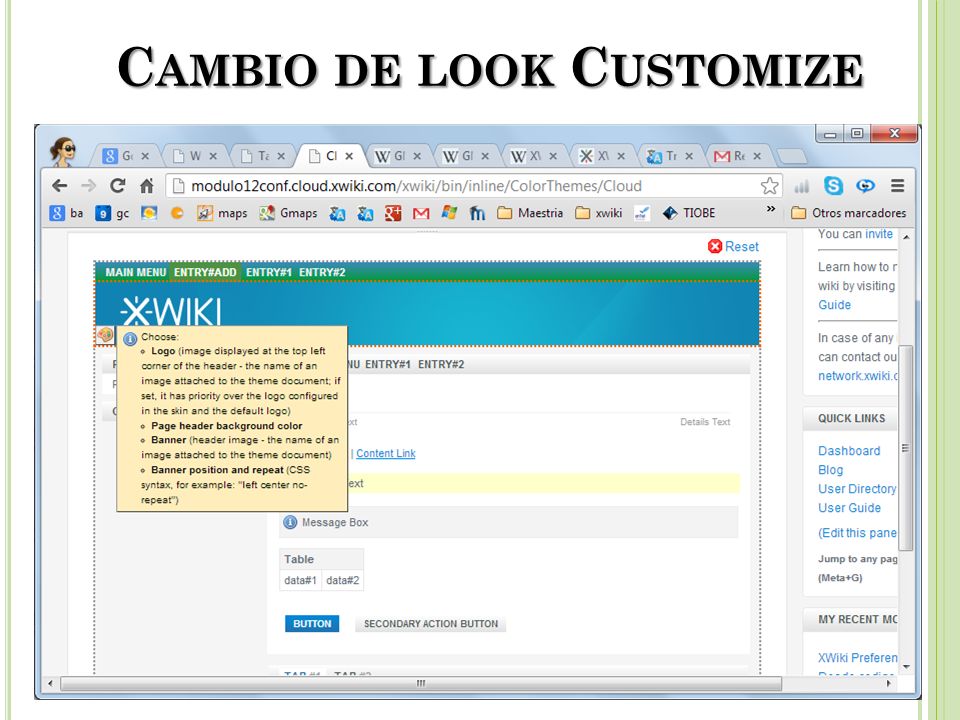This screenshot has width=960, height=720.
Task: Open the Gmail envelope bookmark icon
Action: click(x=421, y=213)
